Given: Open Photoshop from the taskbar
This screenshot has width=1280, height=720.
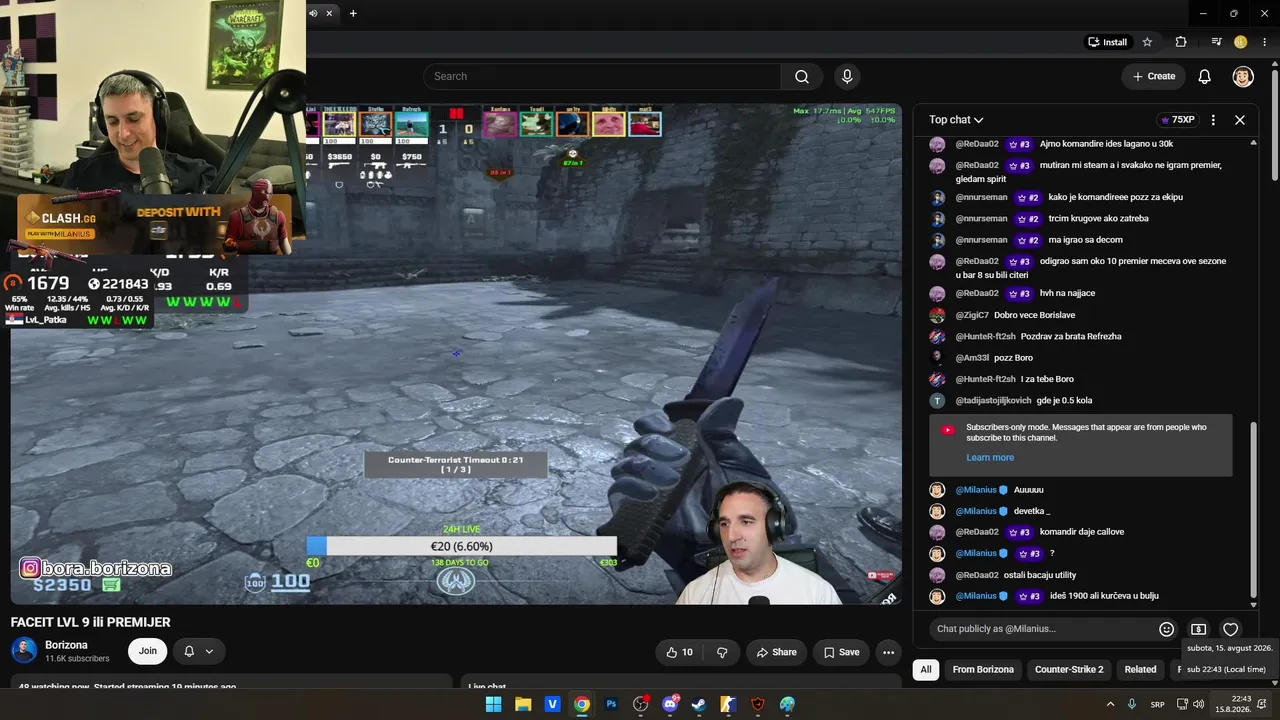Looking at the screenshot, I should pyautogui.click(x=611, y=704).
